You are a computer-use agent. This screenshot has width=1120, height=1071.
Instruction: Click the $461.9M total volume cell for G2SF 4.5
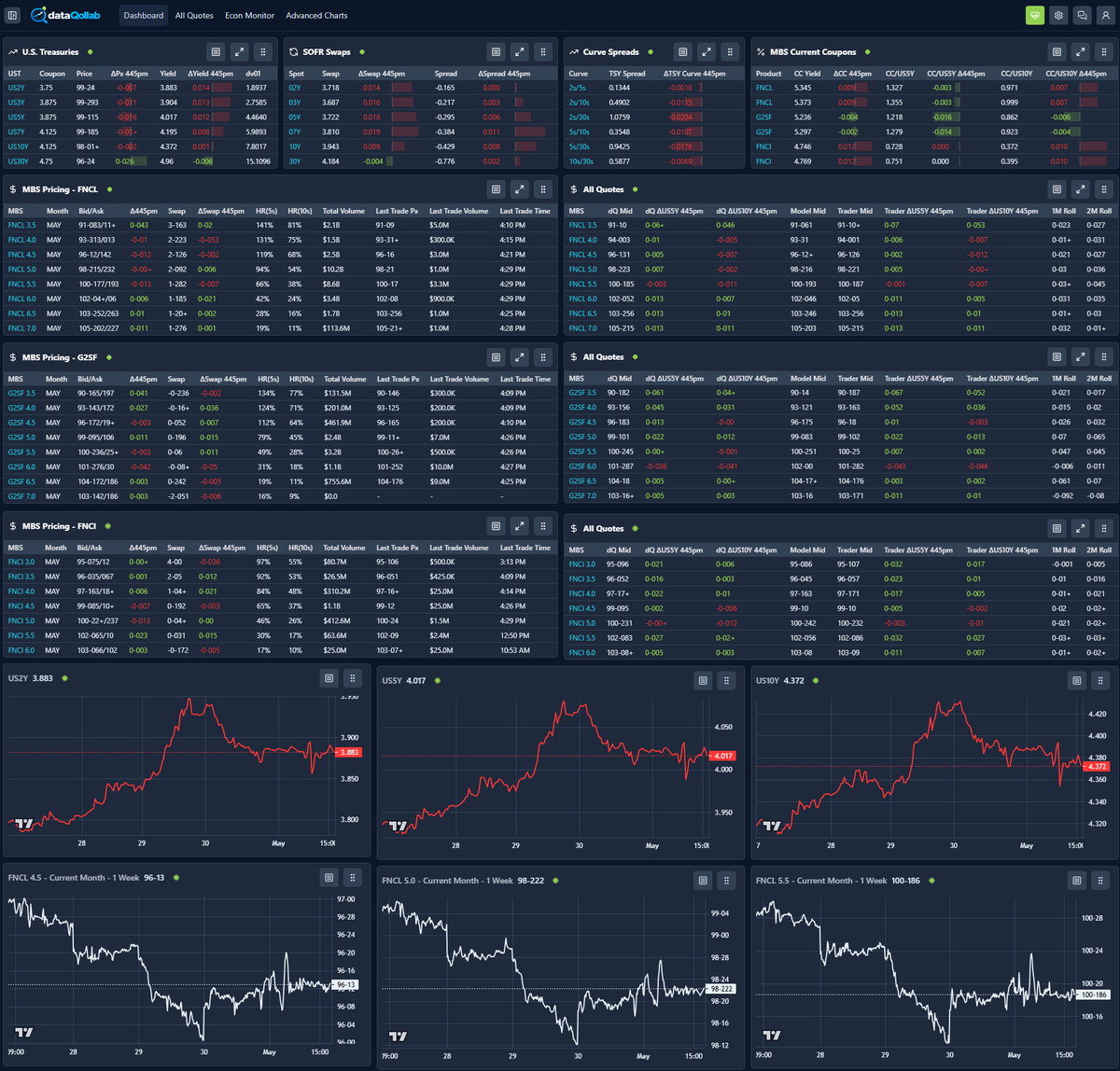pyautogui.click(x=338, y=423)
